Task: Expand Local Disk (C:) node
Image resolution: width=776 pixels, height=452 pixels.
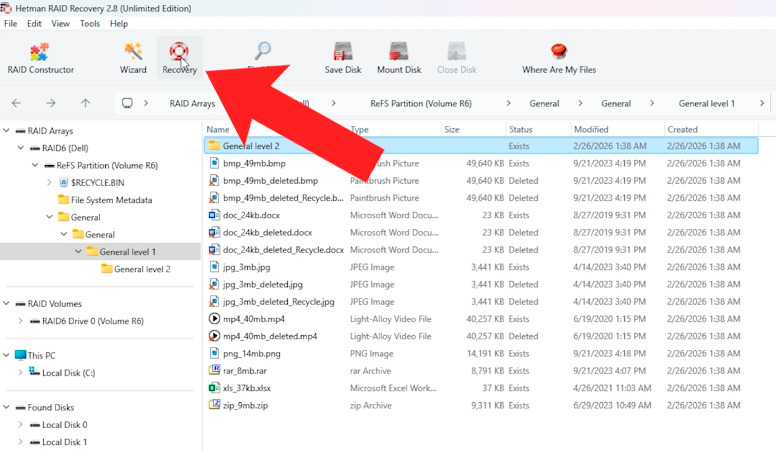Action: click(x=21, y=372)
